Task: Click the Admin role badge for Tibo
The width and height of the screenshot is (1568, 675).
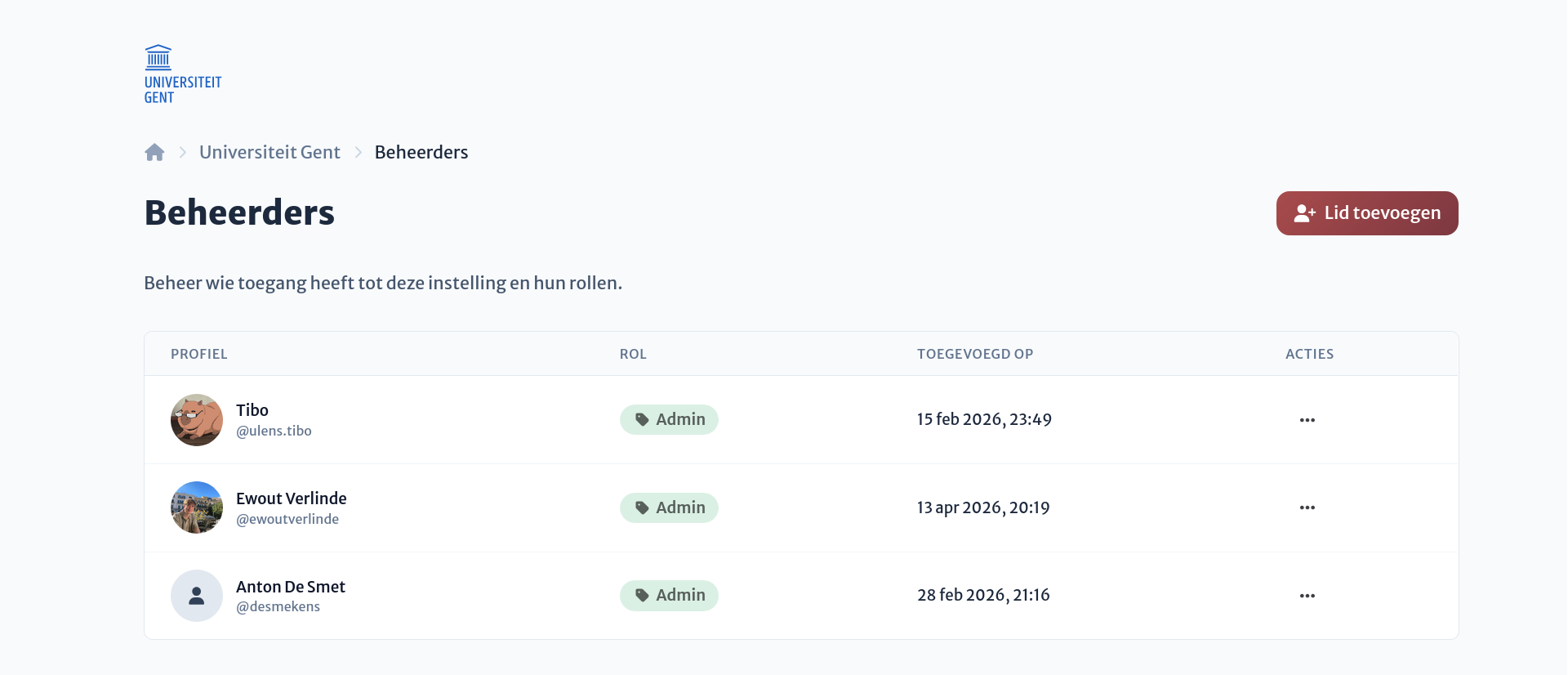Action: (x=669, y=419)
